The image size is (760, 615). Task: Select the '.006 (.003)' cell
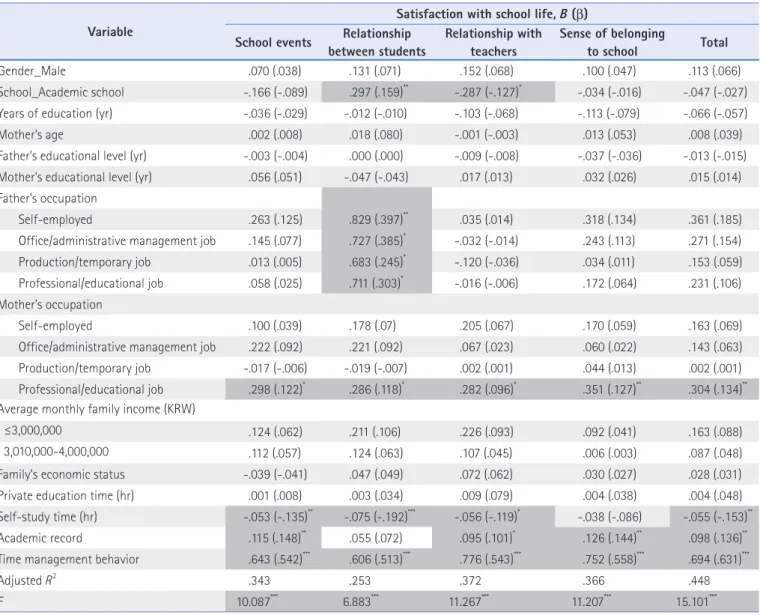(x=609, y=453)
